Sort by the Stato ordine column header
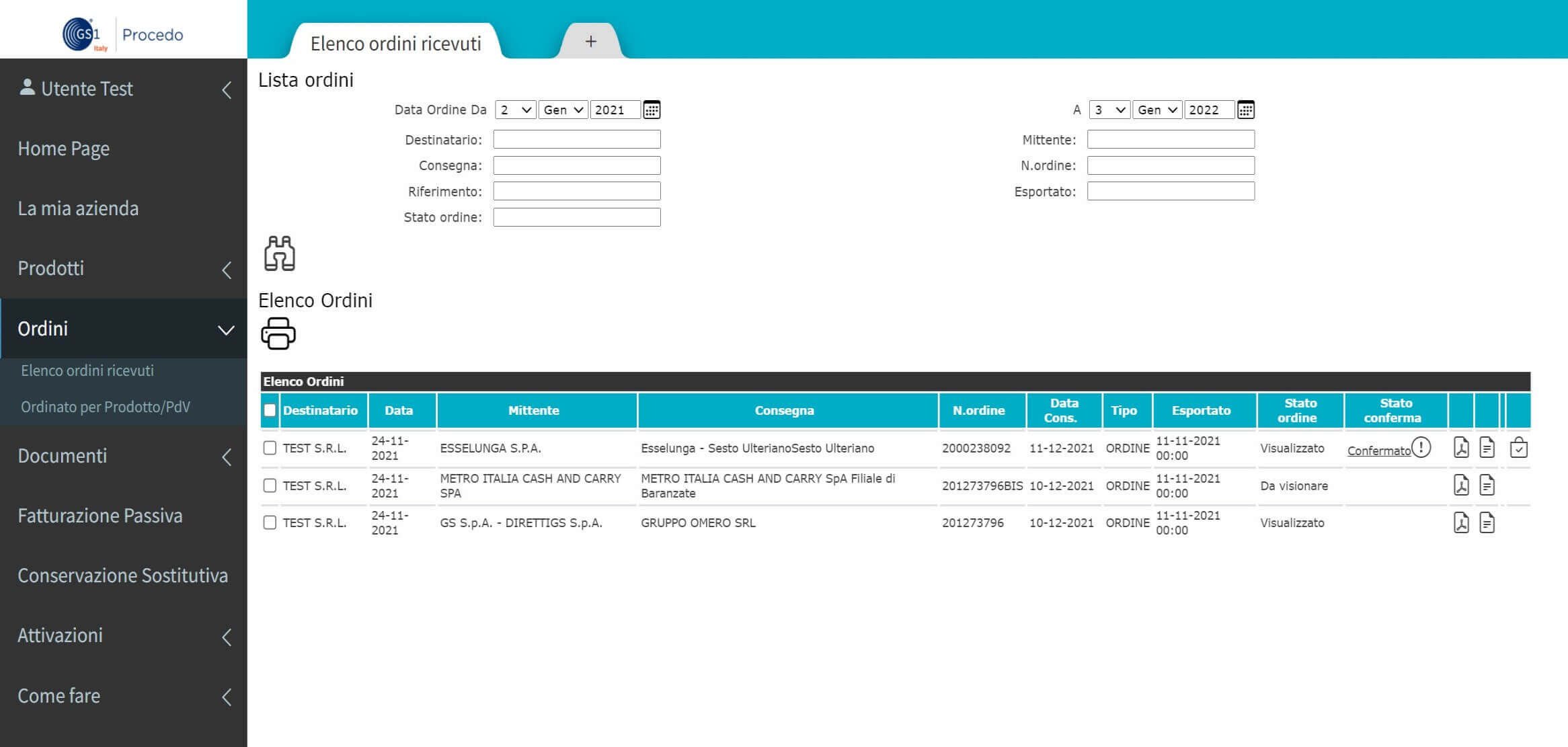The height and width of the screenshot is (747, 1568). (1299, 410)
